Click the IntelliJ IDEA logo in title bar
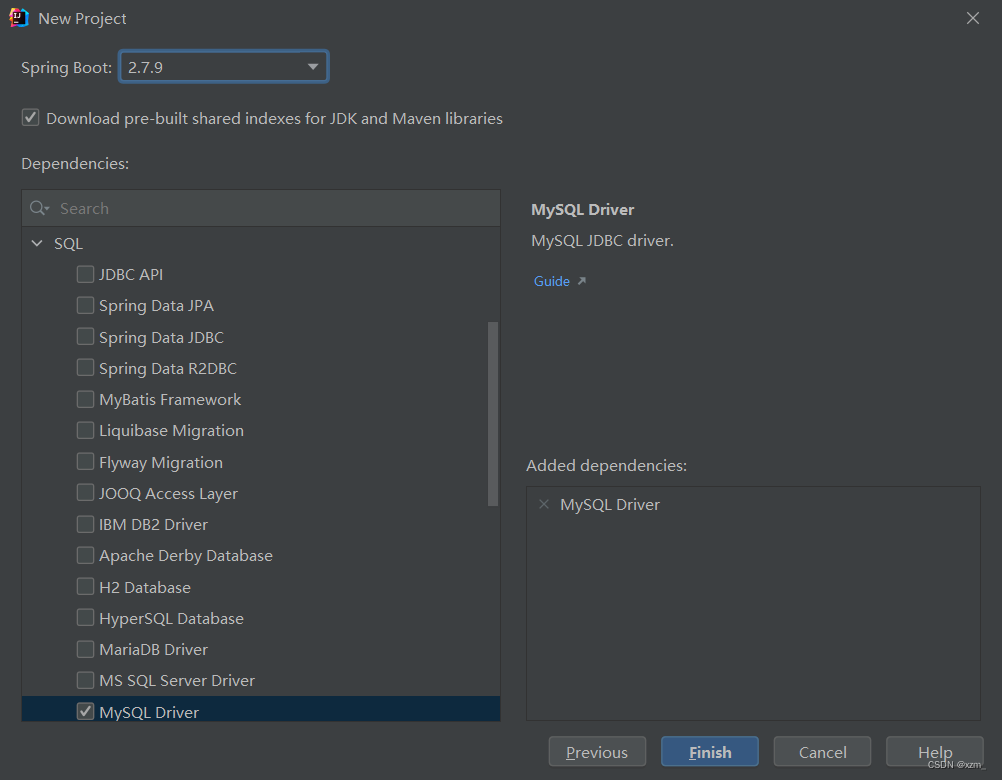 17,17
